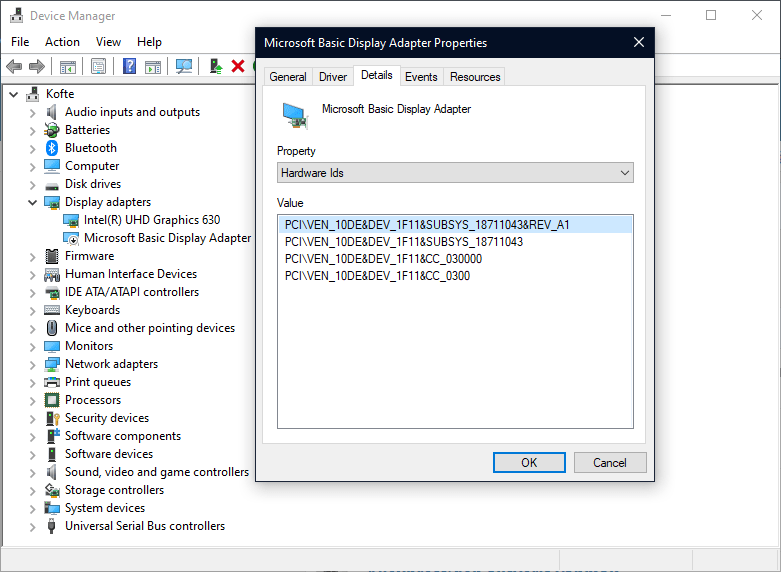Select the Human Interface Devices icon

pyautogui.click(x=52, y=275)
